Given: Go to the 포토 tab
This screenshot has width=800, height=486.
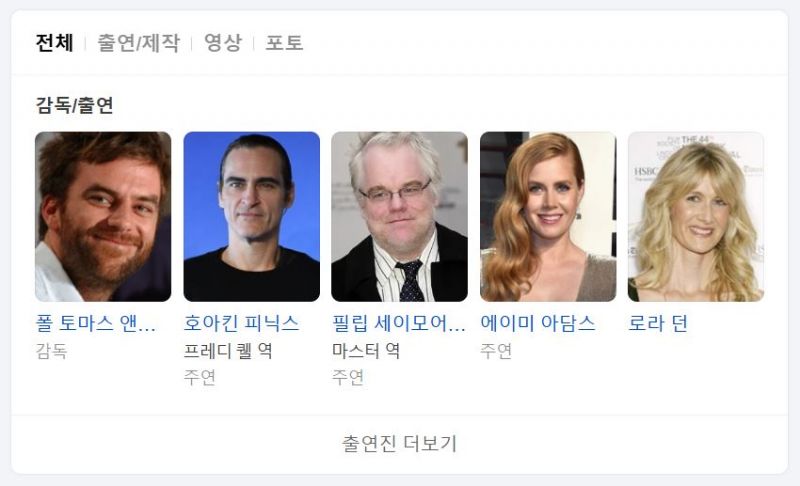Looking at the screenshot, I should pos(284,42).
